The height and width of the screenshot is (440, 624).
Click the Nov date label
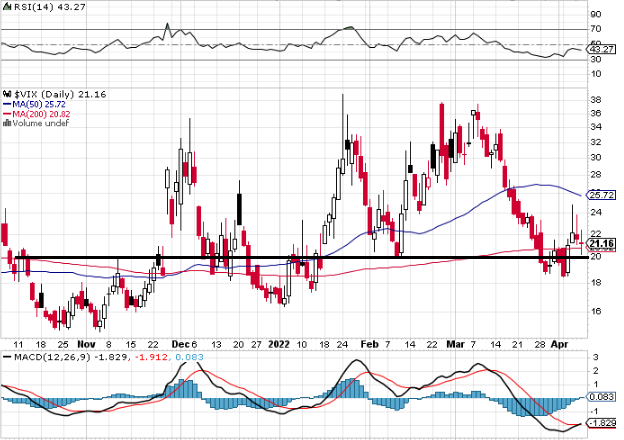(86, 344)
